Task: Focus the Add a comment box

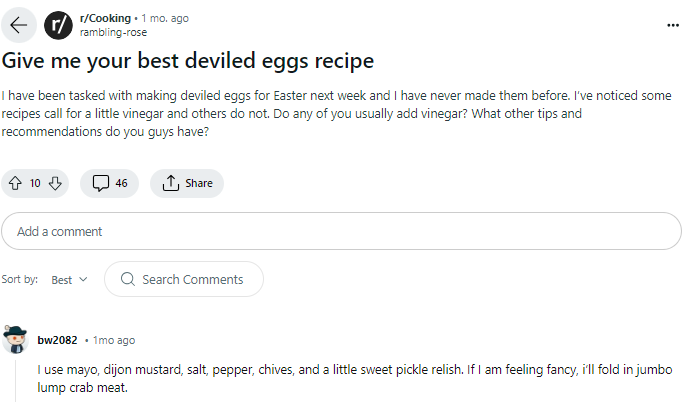Action: [x=341, y=231]
